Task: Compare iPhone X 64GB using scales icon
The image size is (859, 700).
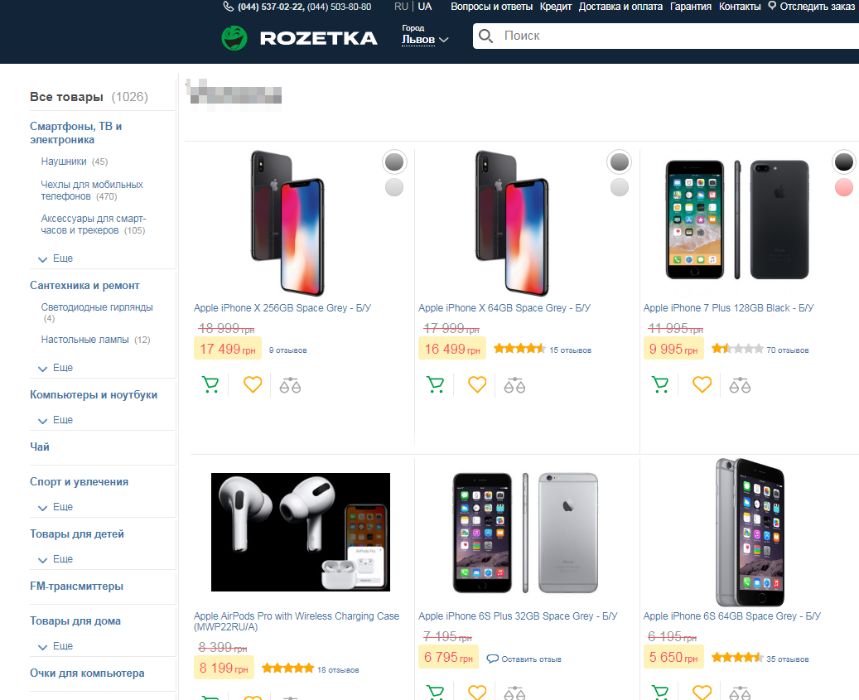Action: coord(515,384)
